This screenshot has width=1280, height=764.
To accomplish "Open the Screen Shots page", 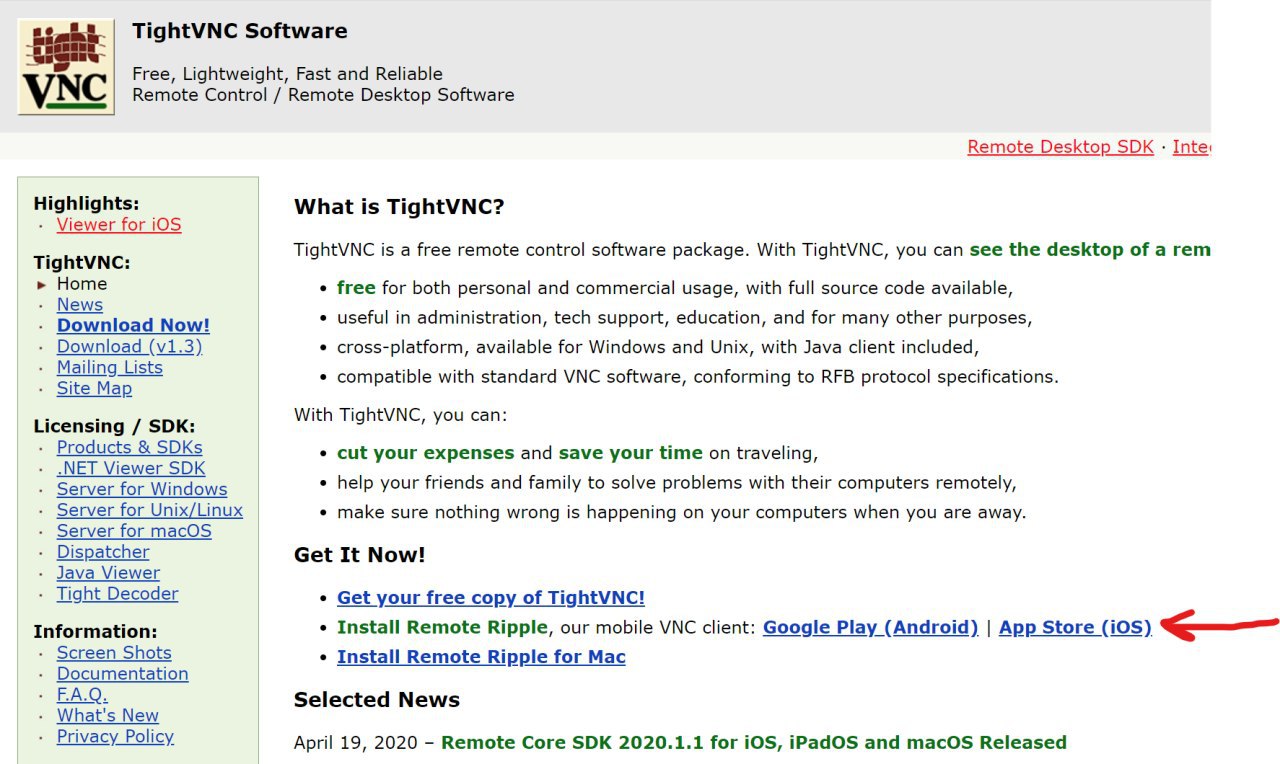I will (x=114, y=654).
